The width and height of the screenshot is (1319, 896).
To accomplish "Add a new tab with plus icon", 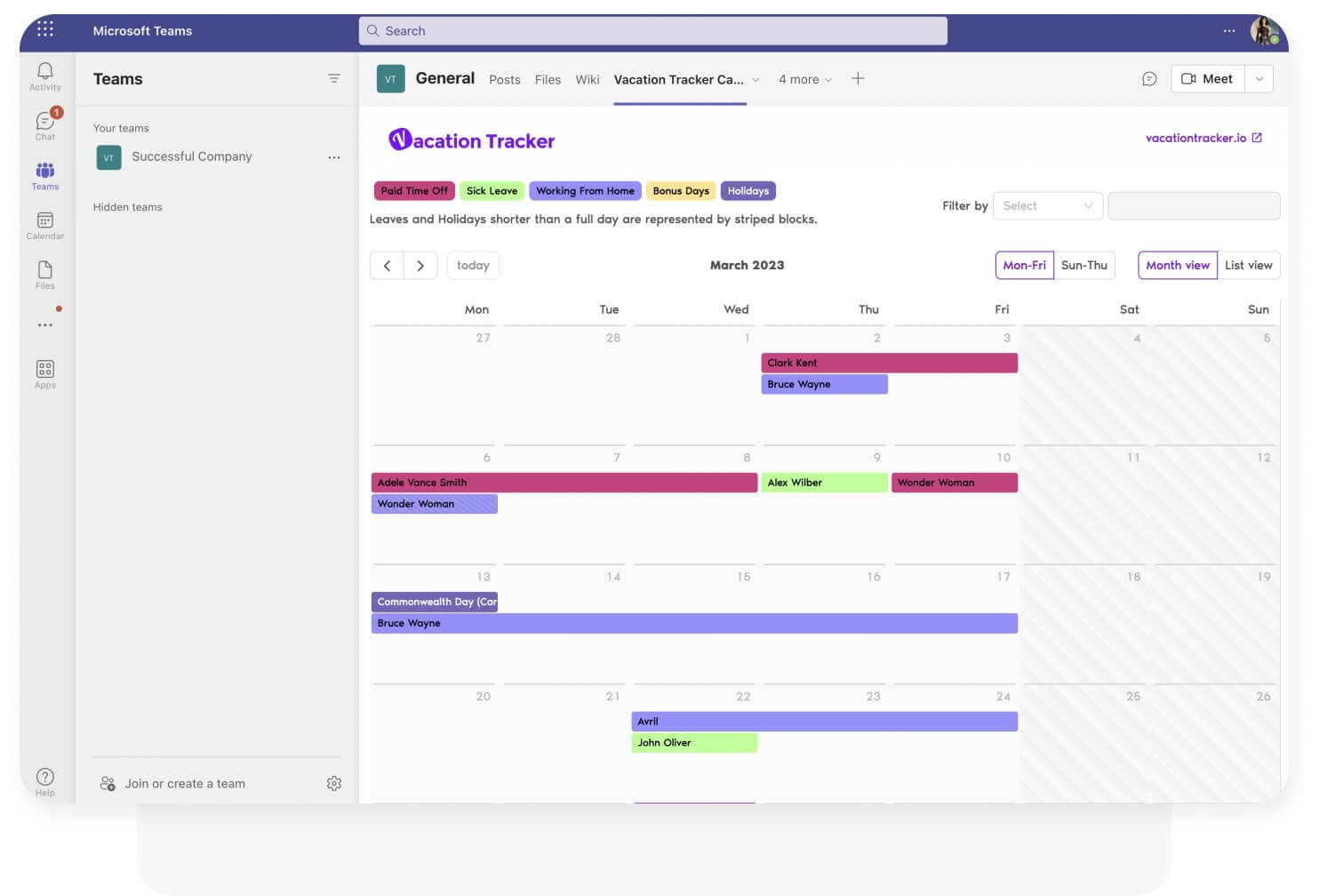I will (x=858, y=78).
